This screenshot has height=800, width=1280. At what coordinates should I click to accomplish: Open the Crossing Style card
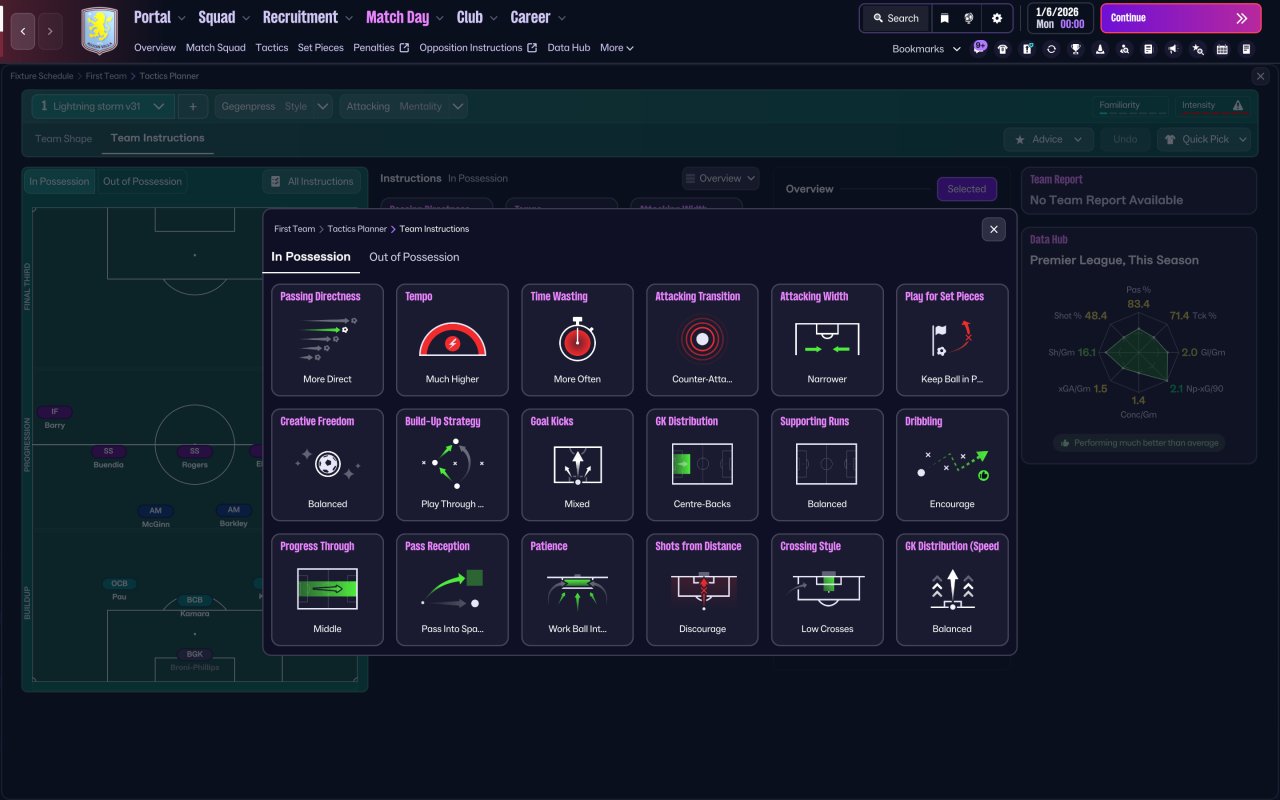(x=827, y=590)
